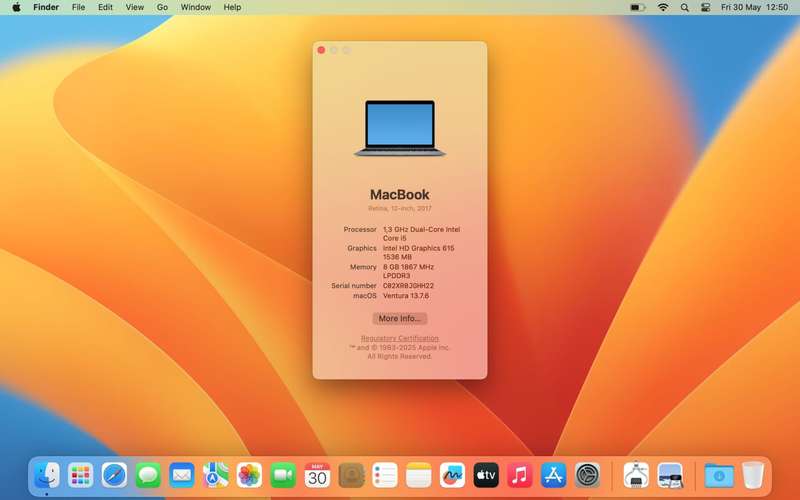The width and height of the screenshot is (800, 500).
Task: Open the Mail app
Action: (x=182, y=476)
